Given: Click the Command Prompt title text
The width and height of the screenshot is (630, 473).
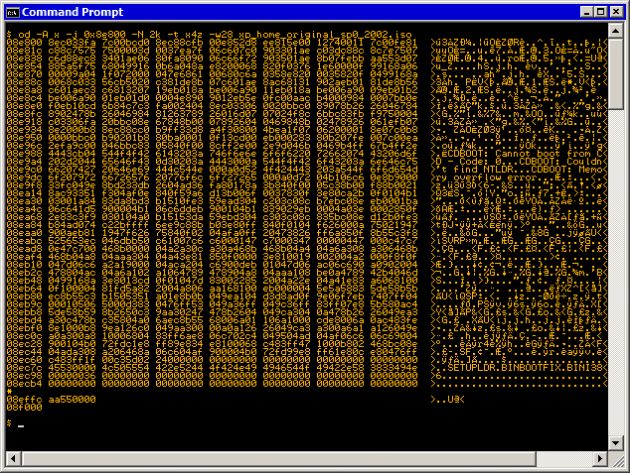Looking at the screenshot, I should 73,12.
